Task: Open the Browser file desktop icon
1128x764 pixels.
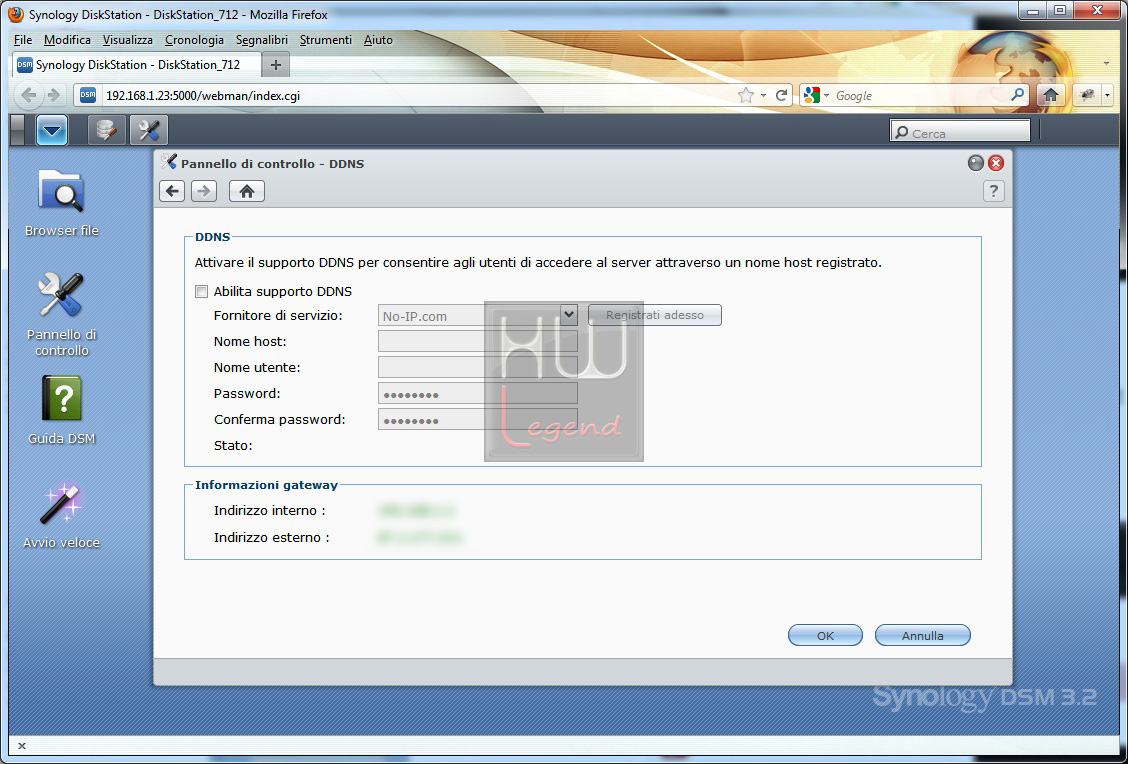Action: click(x=62, y=203)
